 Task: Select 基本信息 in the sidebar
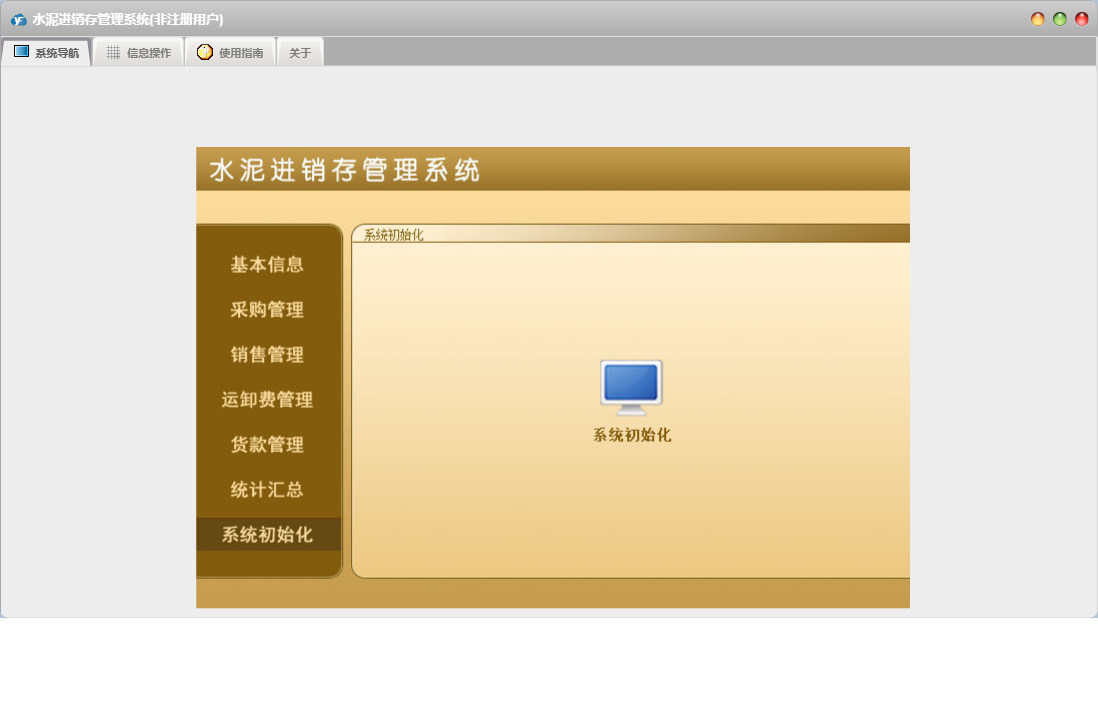(x=267, y=265)
